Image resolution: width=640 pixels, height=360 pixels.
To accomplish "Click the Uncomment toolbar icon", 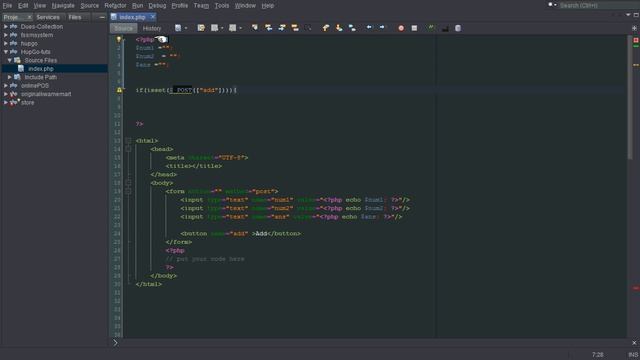I will pyautogui.click(x=445, y=28).
